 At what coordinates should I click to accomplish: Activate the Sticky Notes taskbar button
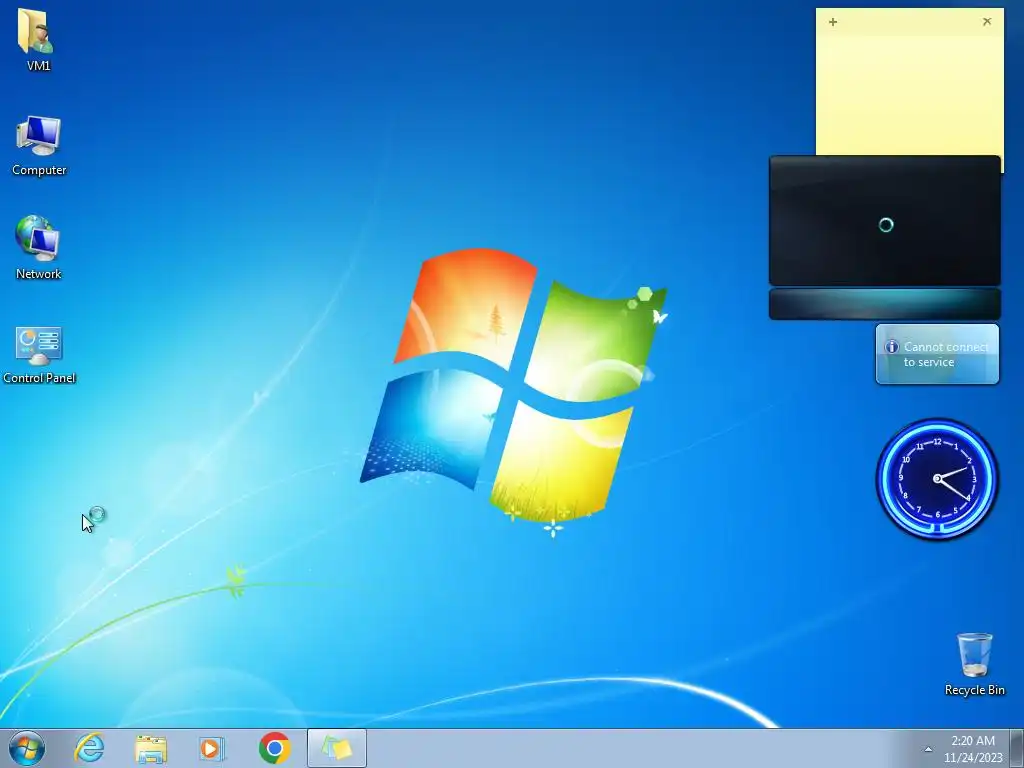(x=336, y=748)
